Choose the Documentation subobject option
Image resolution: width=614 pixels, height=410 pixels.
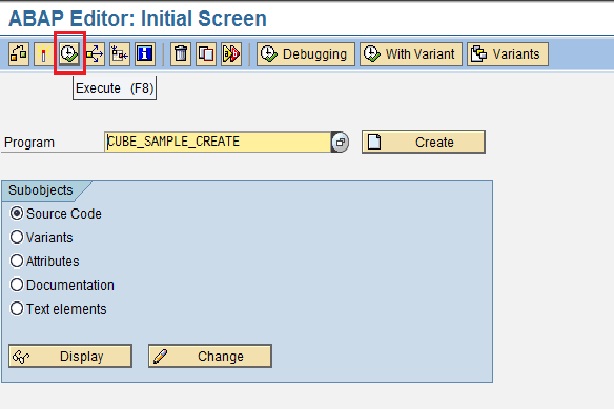click(x=17, y=285)
